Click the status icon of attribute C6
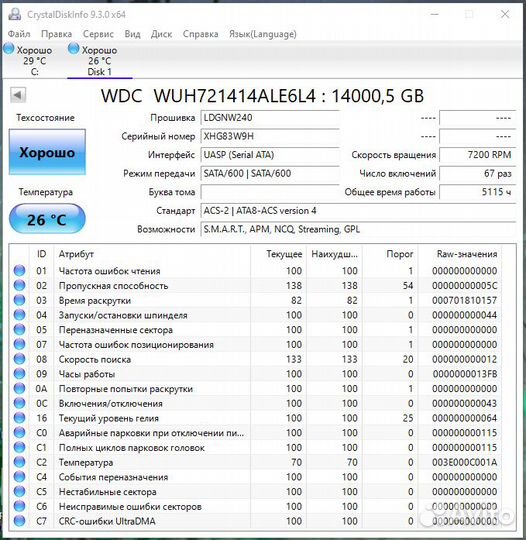 coord(20,506)
